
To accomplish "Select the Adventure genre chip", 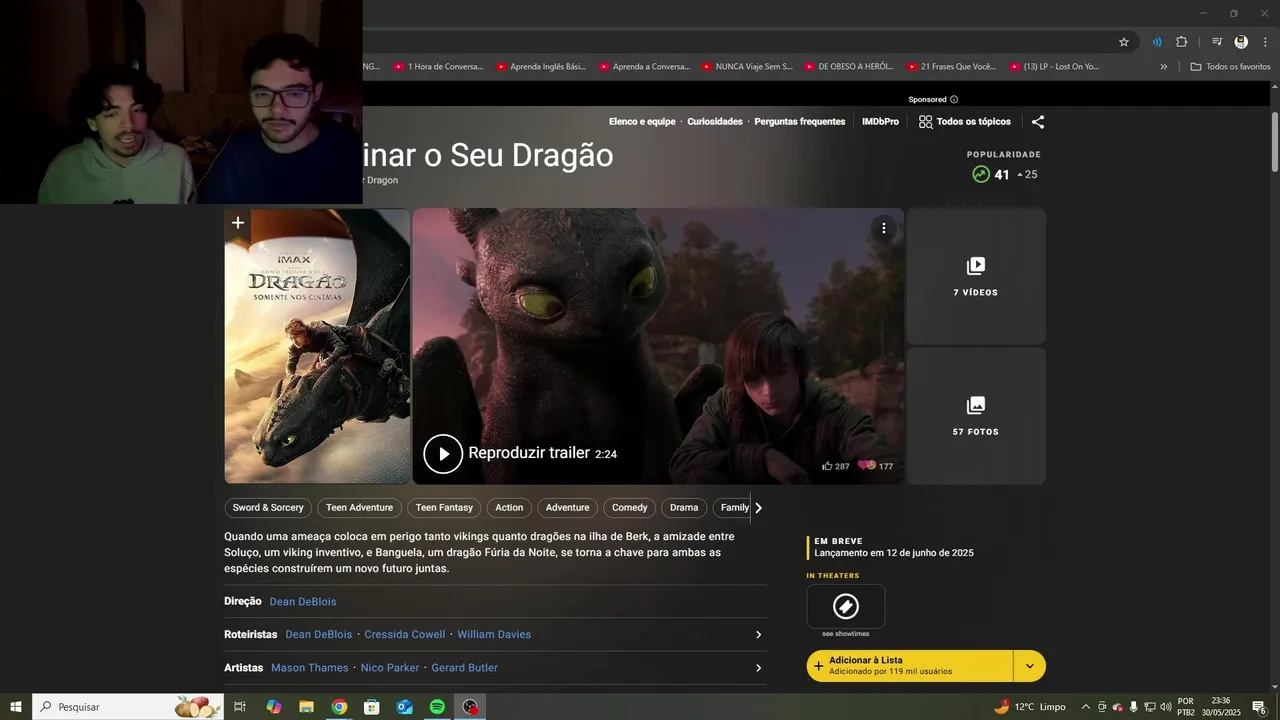I will (567, 508).
